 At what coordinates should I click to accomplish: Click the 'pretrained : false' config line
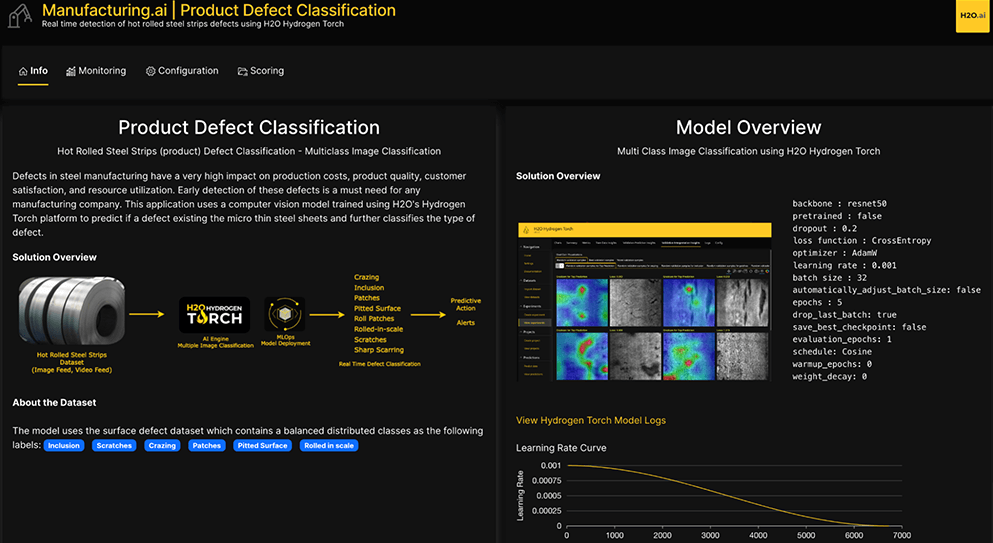pos(837,216)
